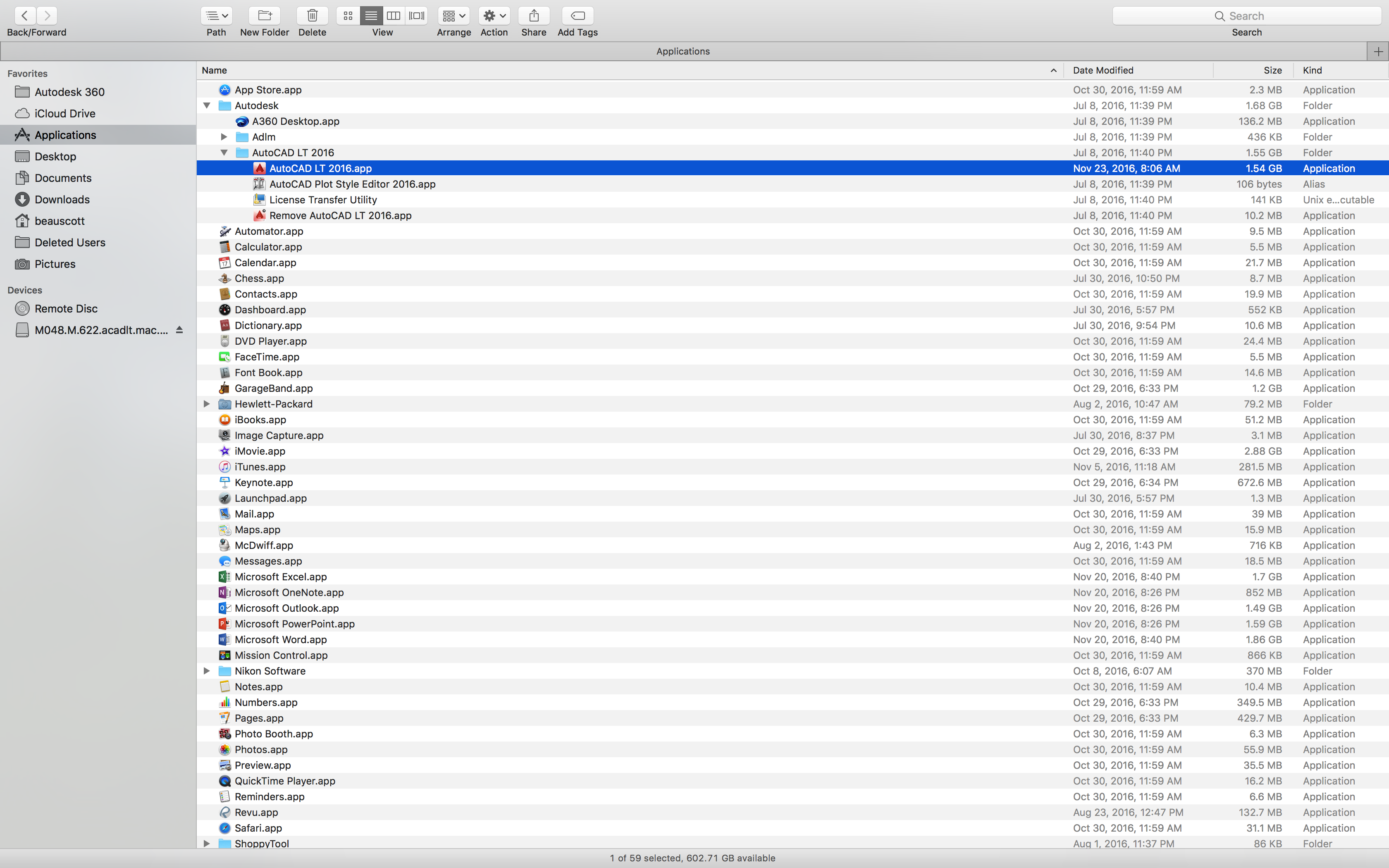Select the Numbers.app icon
The width and height of the screenshot is (1389, 868).
[x=224, y=702]
